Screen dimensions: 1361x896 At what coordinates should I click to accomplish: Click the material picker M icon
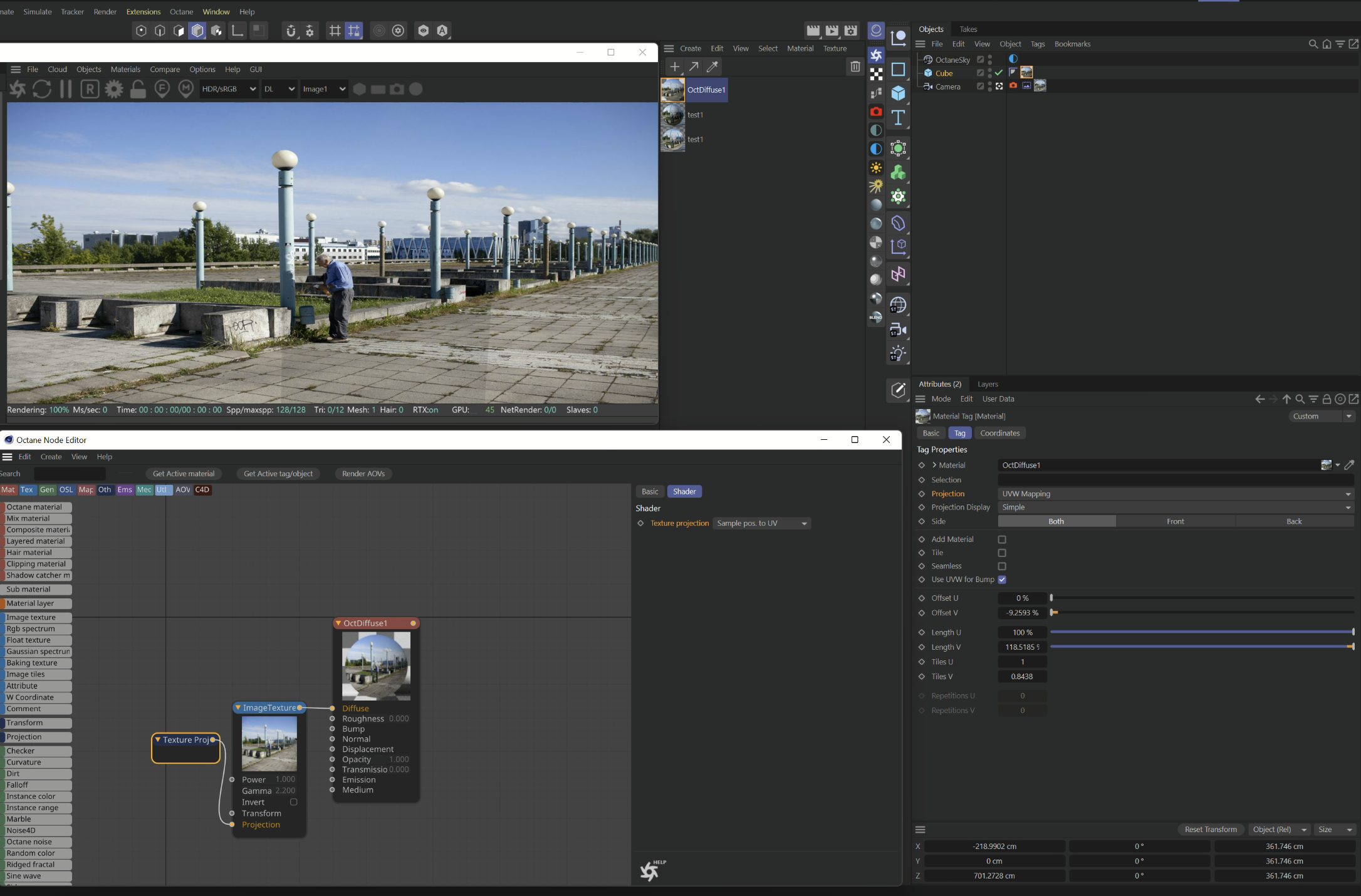click(185, 89)
